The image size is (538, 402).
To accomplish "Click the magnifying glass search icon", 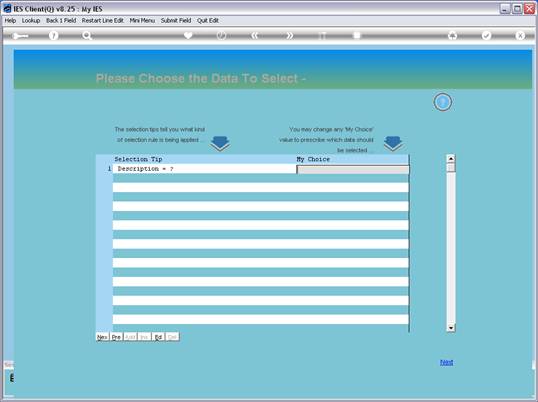I will tap(87, 35).
